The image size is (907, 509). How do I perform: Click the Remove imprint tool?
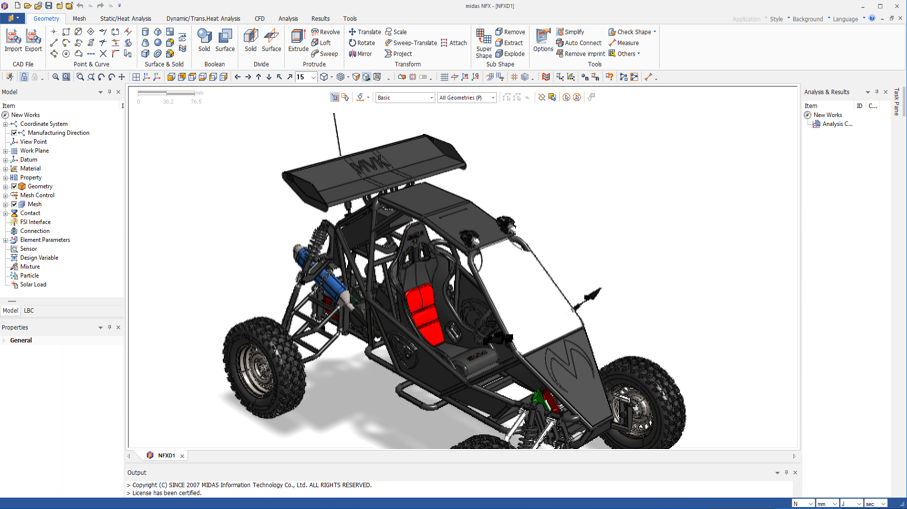tap(581, 54)
